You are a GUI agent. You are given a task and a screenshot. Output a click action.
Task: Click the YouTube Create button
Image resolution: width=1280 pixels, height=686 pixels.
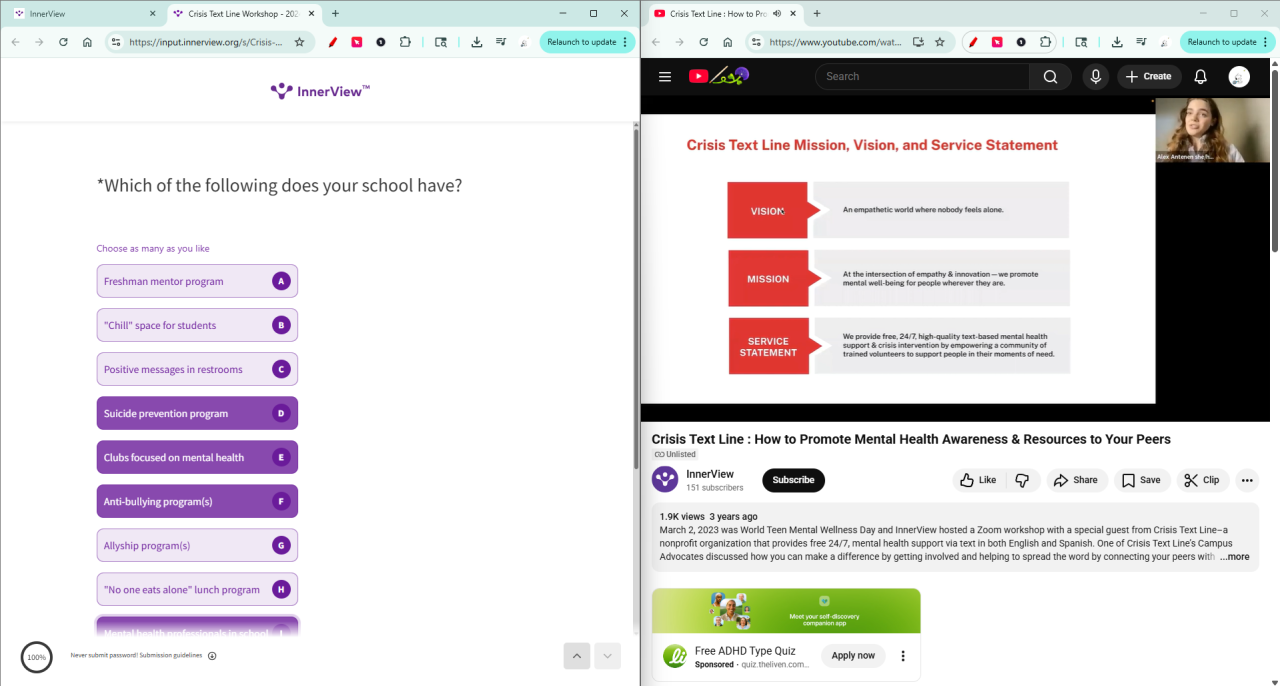[1149, 76]
